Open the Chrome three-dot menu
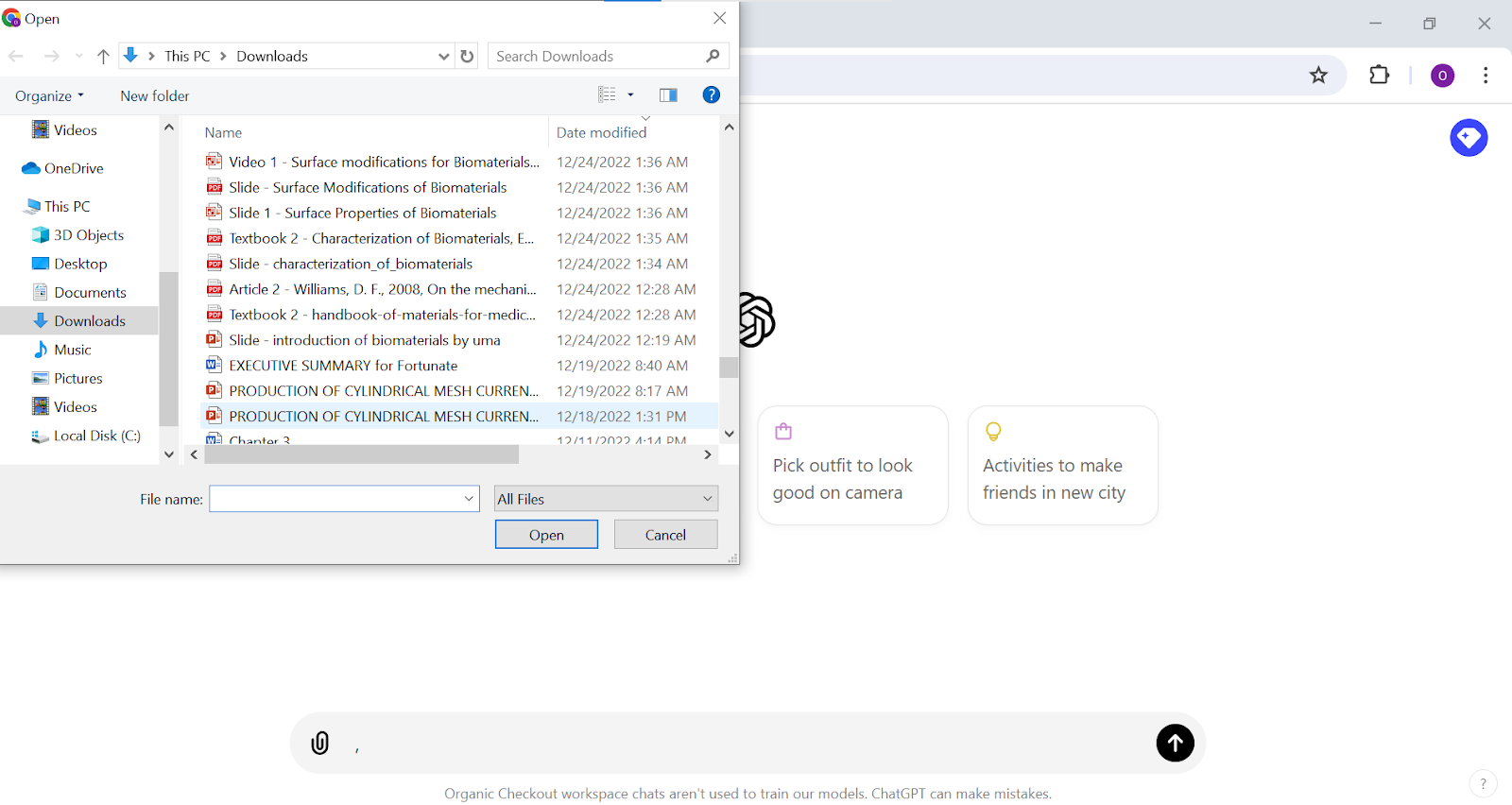This screenshot has height=805, width=1512. tap(1486, 76)
